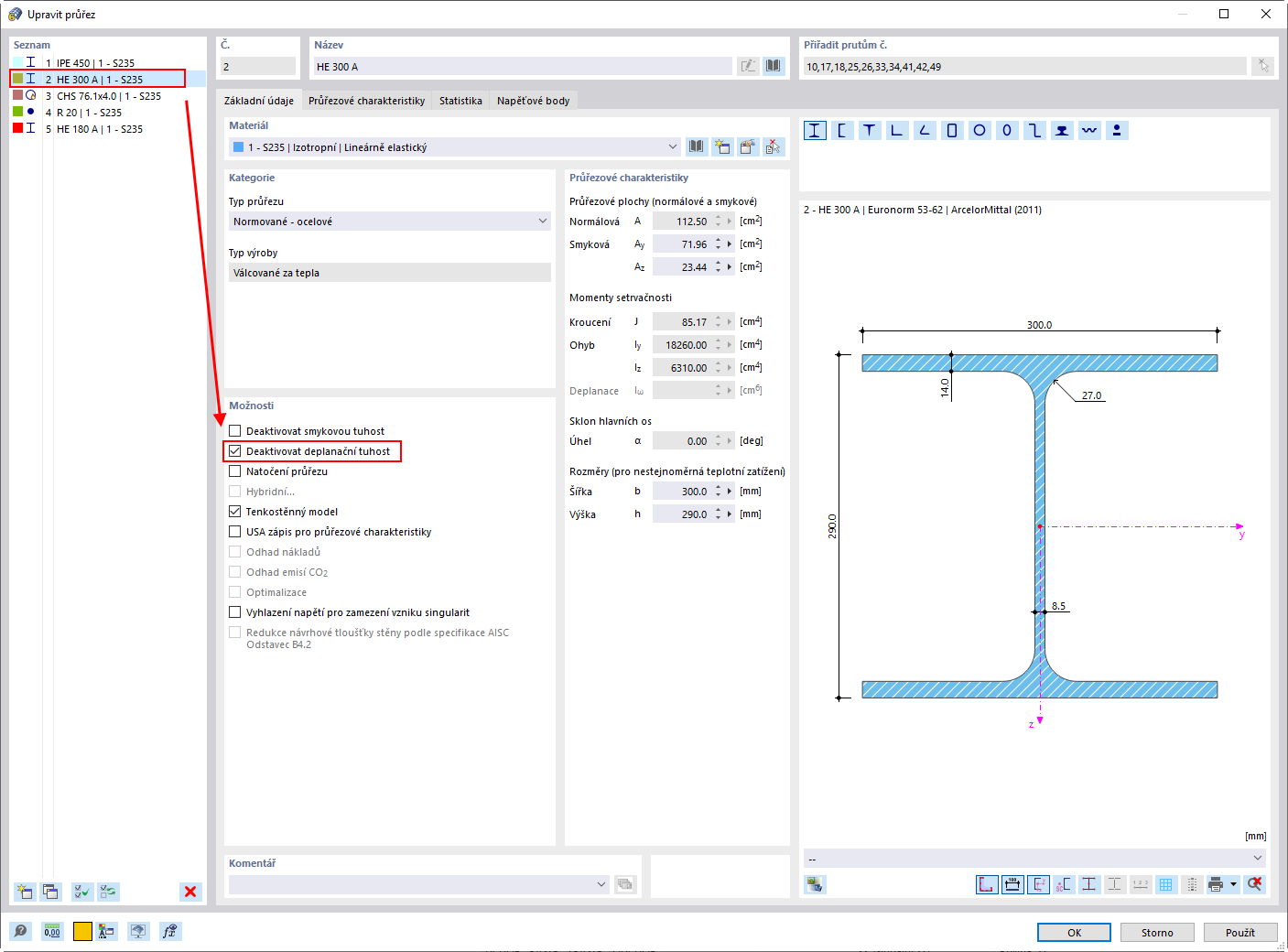
Task: Select the T-section shape icon
Action: click(870, 130)
